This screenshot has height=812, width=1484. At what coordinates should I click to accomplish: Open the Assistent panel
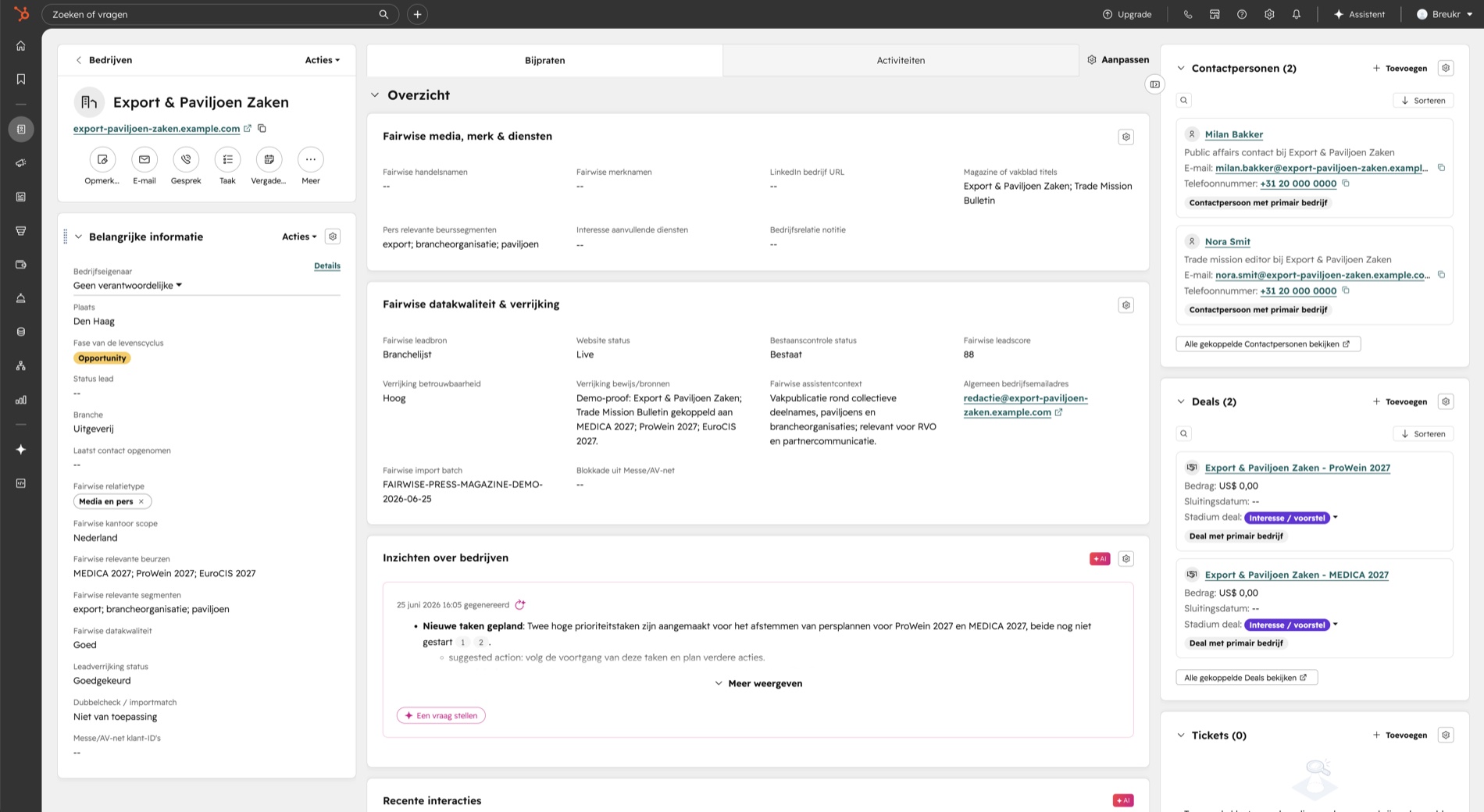1359,14
